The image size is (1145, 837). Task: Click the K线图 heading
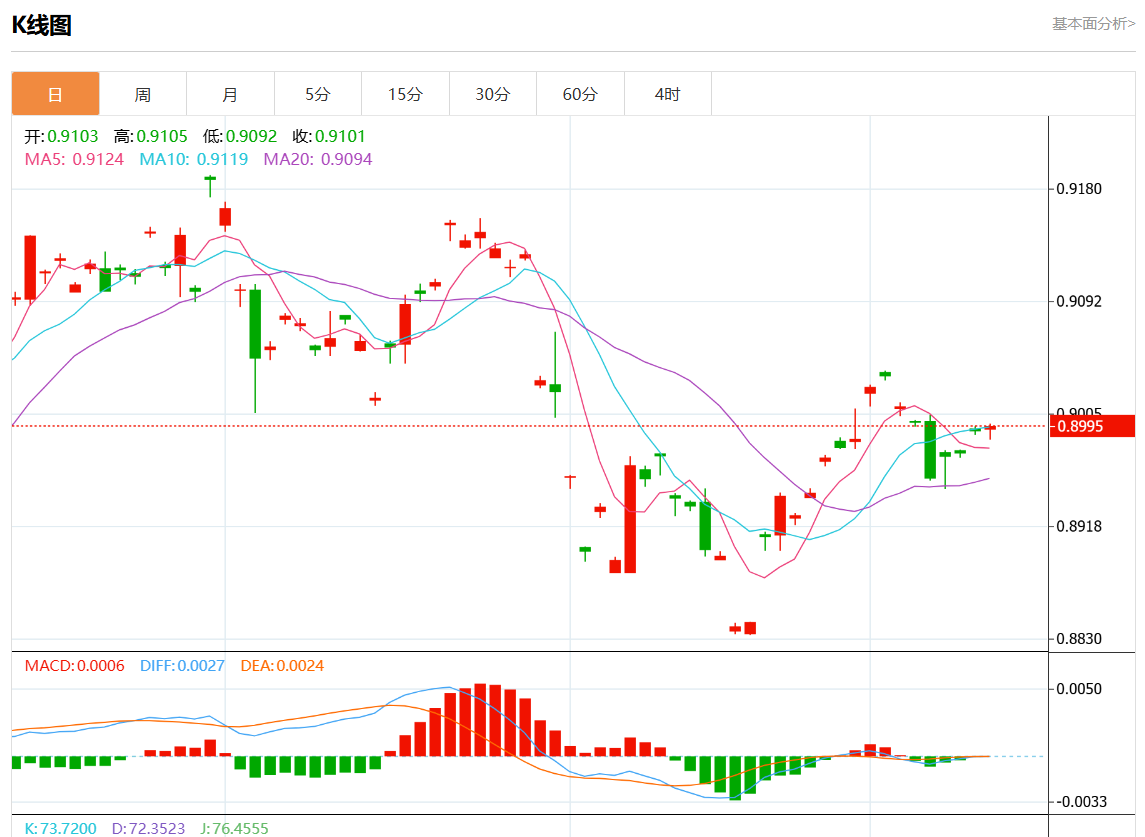coord(42,26)
